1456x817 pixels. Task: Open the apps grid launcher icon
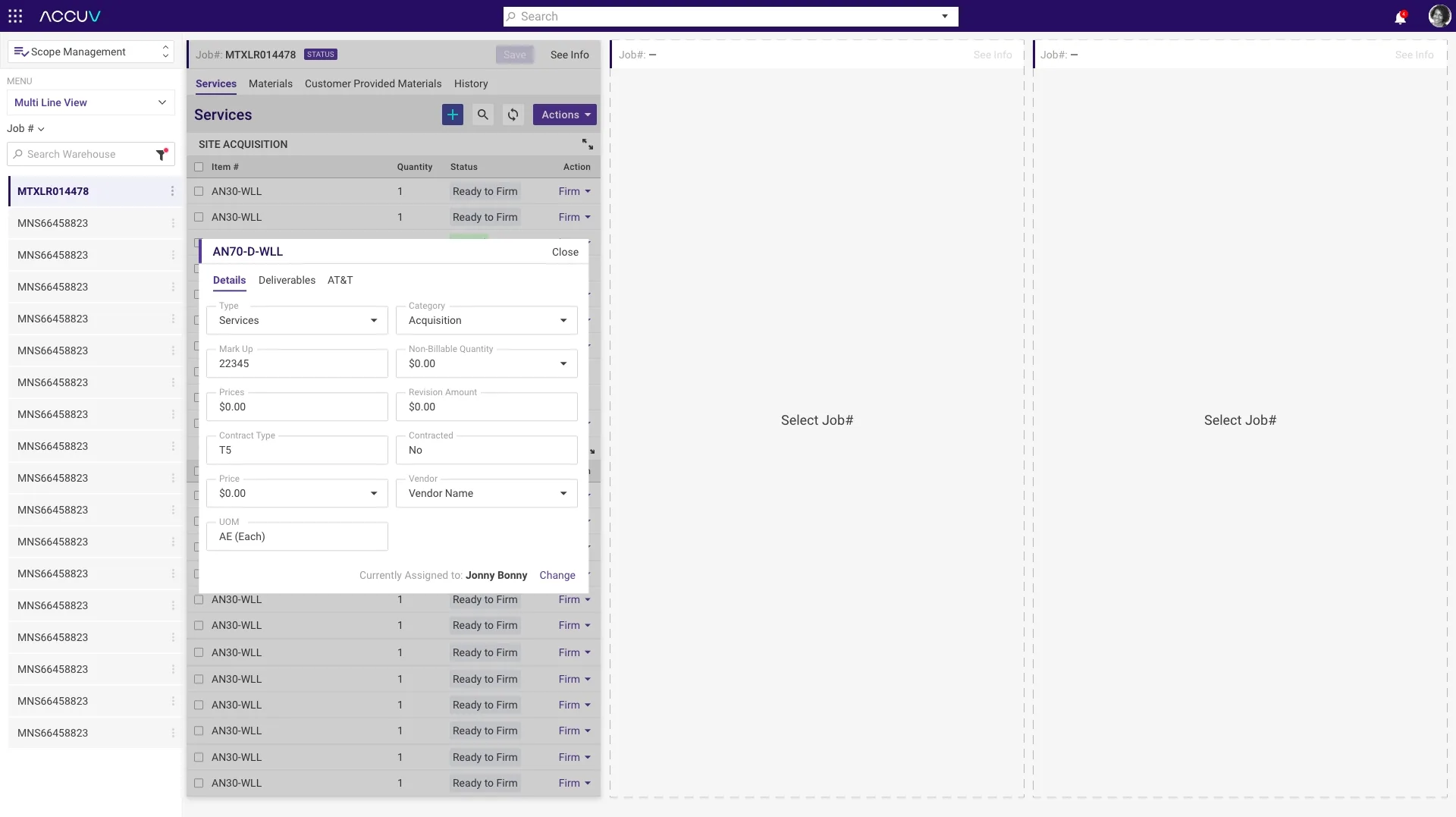[15, 16]
